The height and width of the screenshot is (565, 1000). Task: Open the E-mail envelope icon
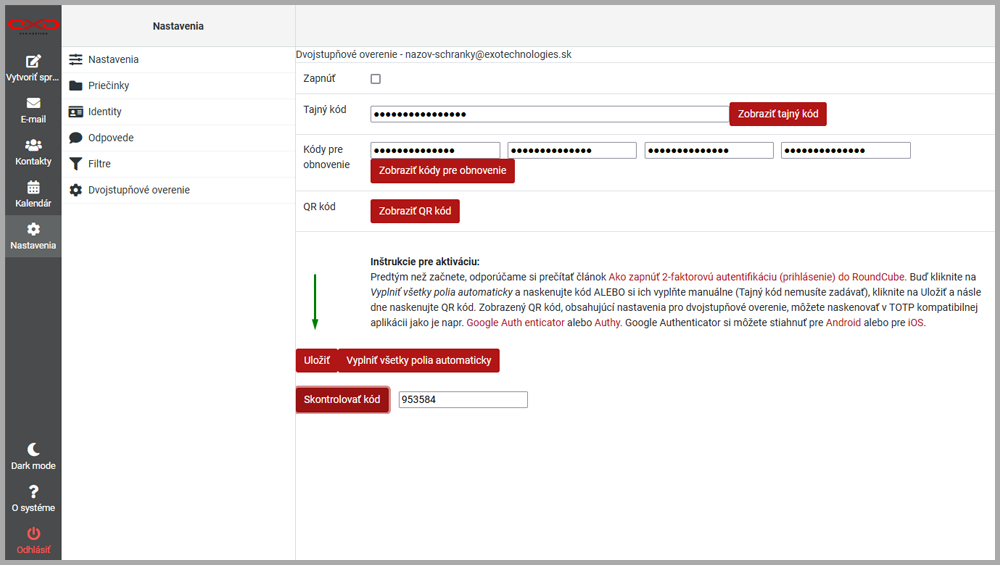(33, 103)
